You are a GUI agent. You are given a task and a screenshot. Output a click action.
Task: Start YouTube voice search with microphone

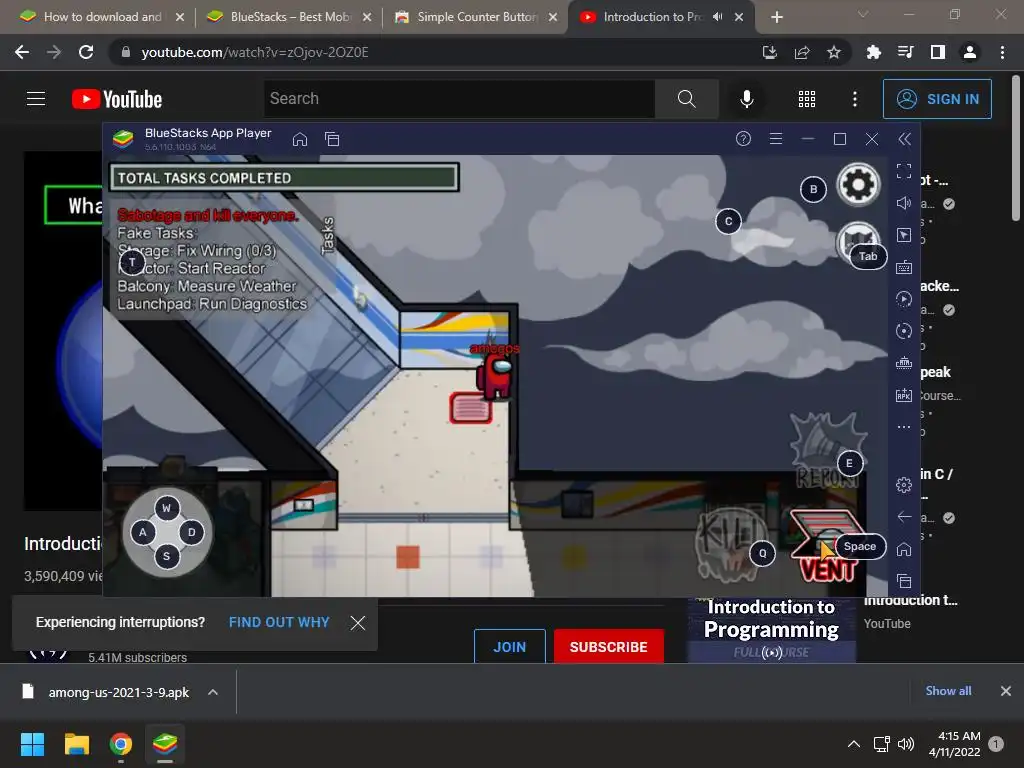[746, 99]
